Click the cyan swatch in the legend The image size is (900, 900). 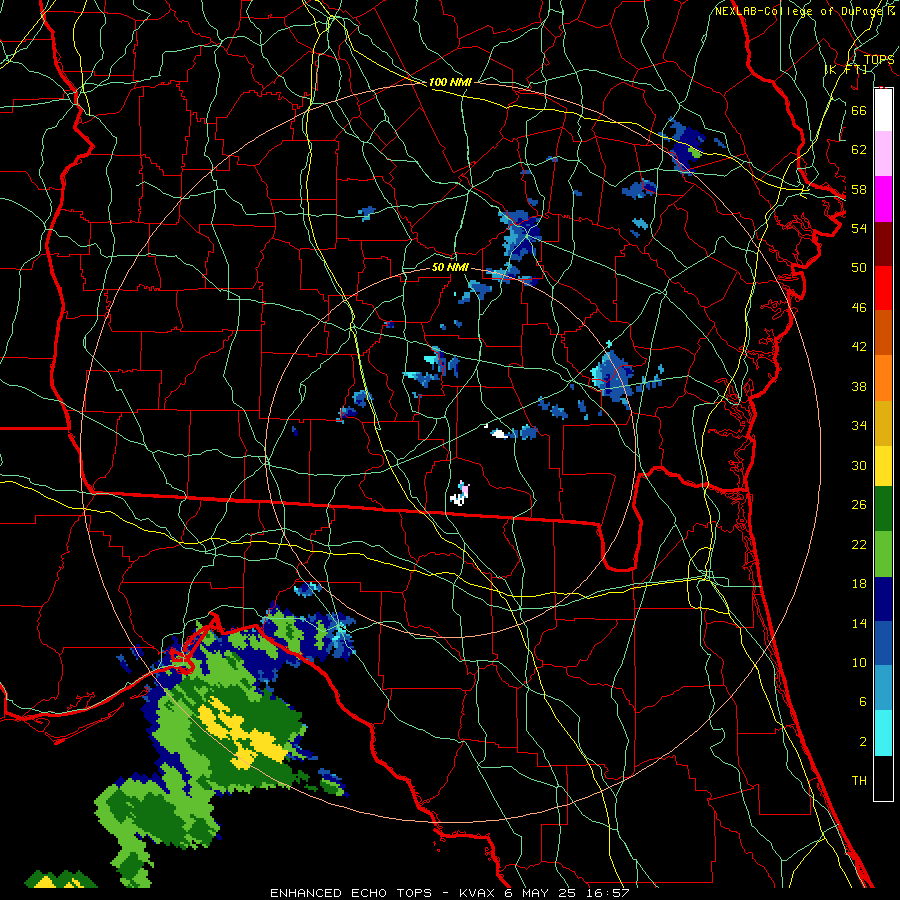pyautogui.click(x=883, y=733)
